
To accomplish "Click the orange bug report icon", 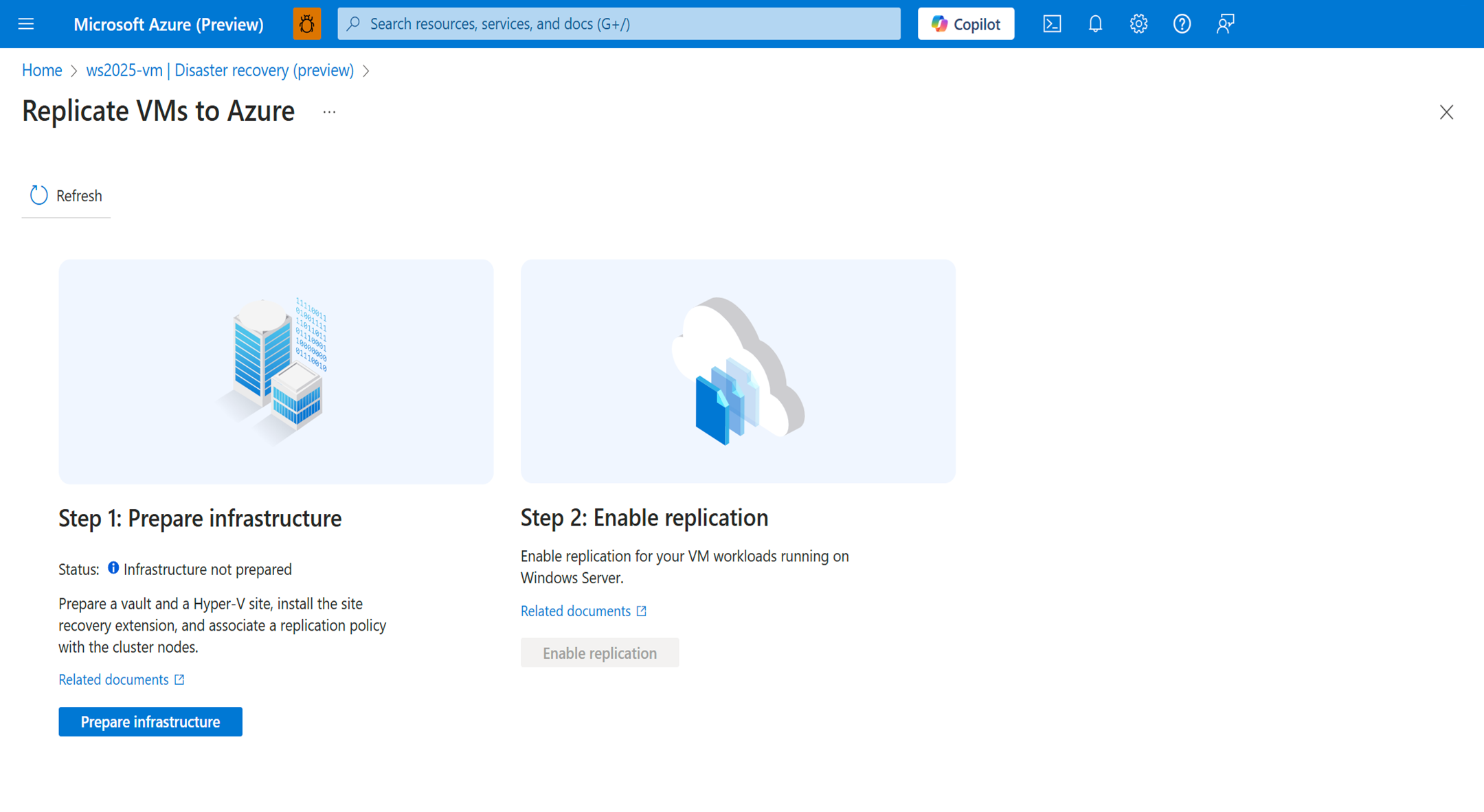I will (x=307, y=24).
